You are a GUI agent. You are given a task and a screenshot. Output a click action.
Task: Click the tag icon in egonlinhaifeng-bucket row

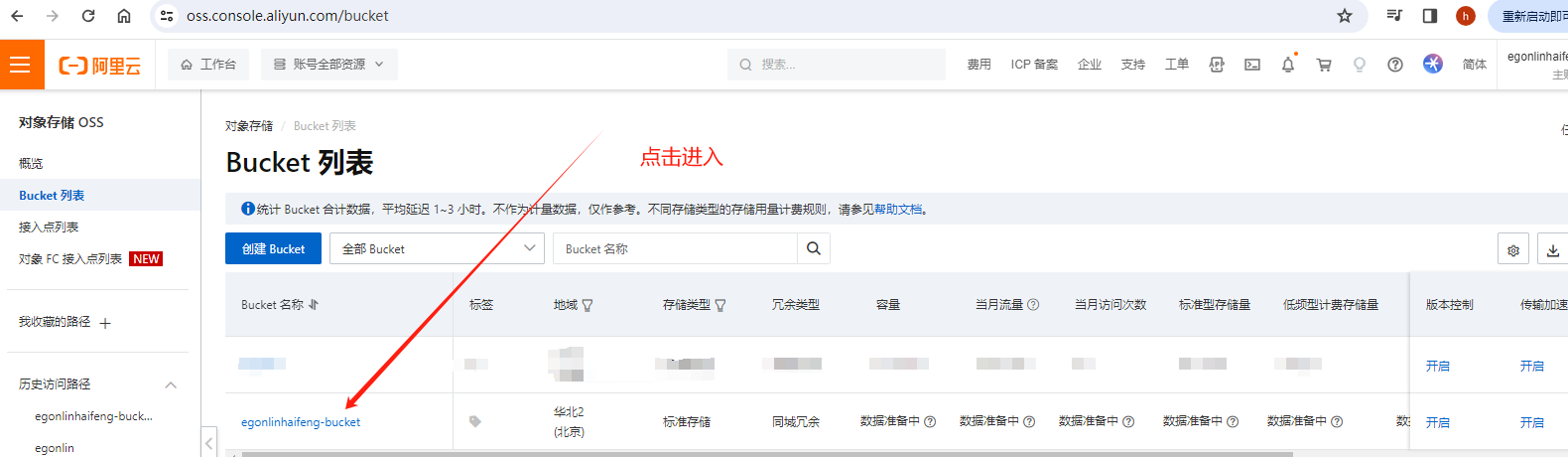(x=475, y=421)
